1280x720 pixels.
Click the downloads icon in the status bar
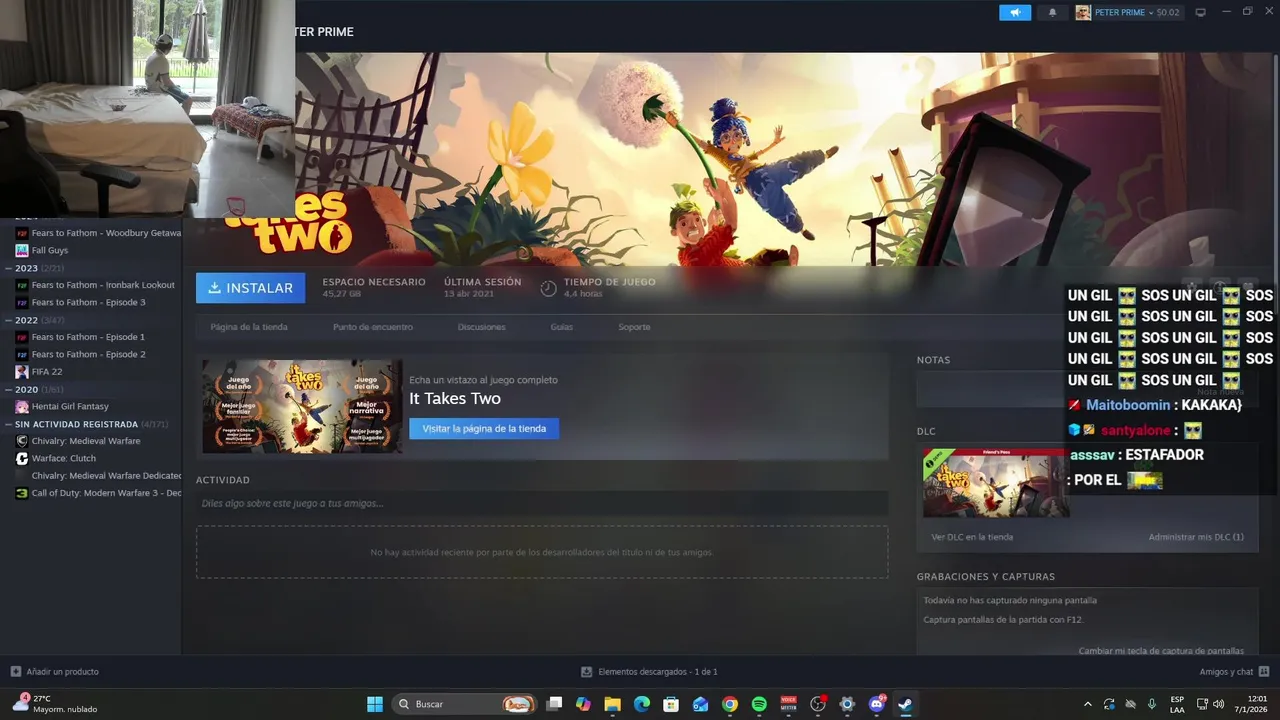click(x=587, y=672)
